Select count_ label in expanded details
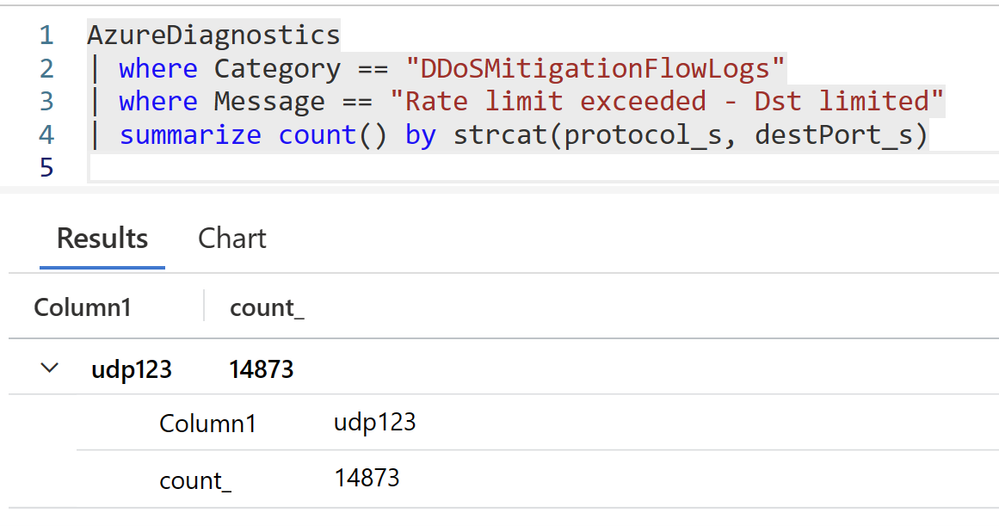Viewport: 999px width, 527px height. [195, 480]
